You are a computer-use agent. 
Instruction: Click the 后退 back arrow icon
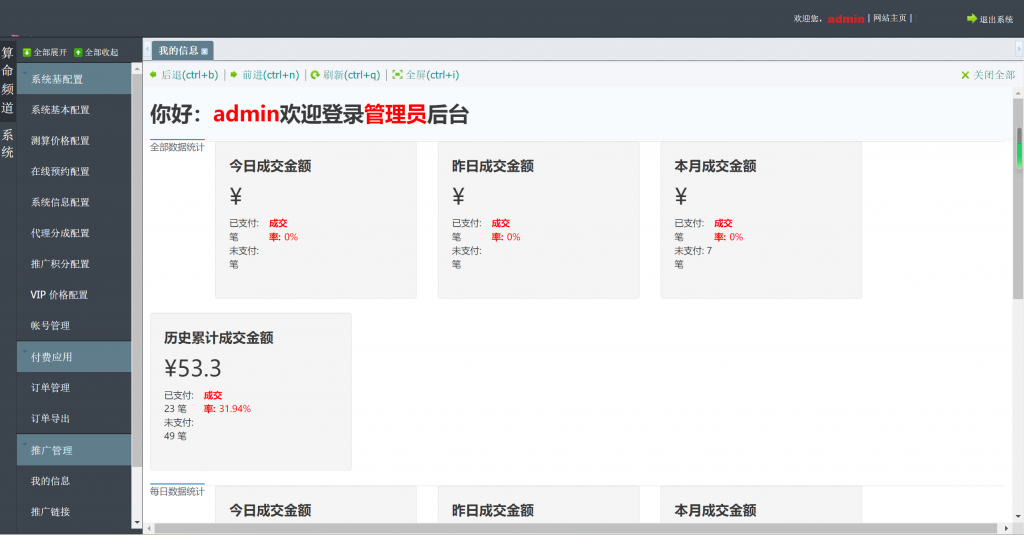pyautogui.click(x=153, y=75)
